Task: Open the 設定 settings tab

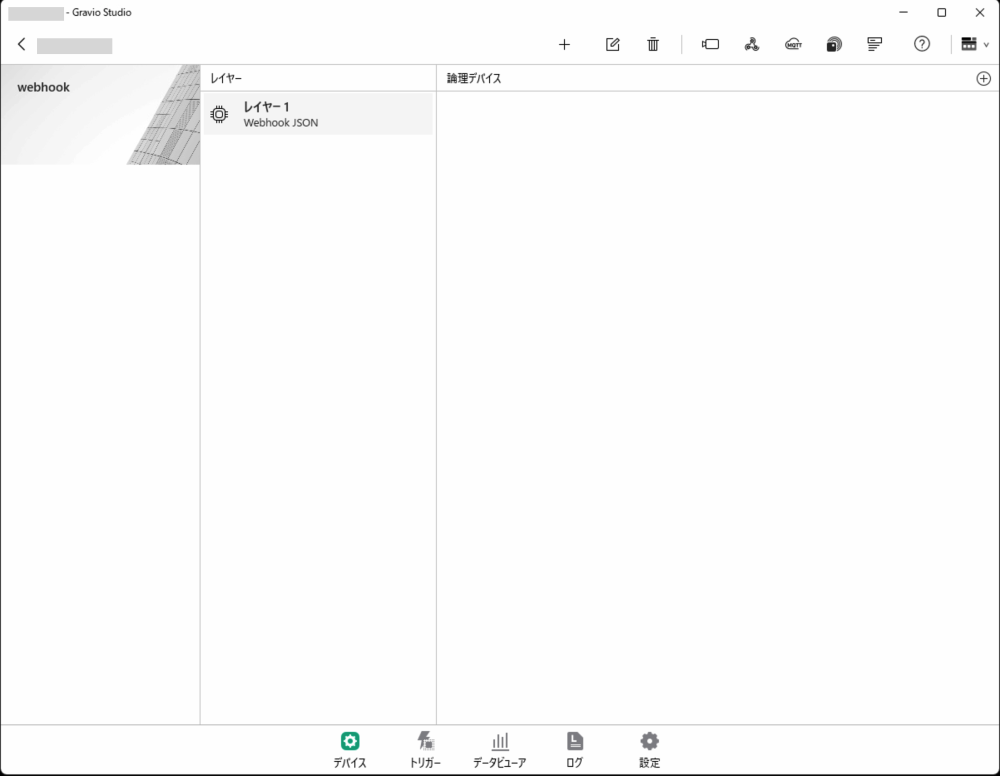Action: pyautogui.click(x=649, y=749)
